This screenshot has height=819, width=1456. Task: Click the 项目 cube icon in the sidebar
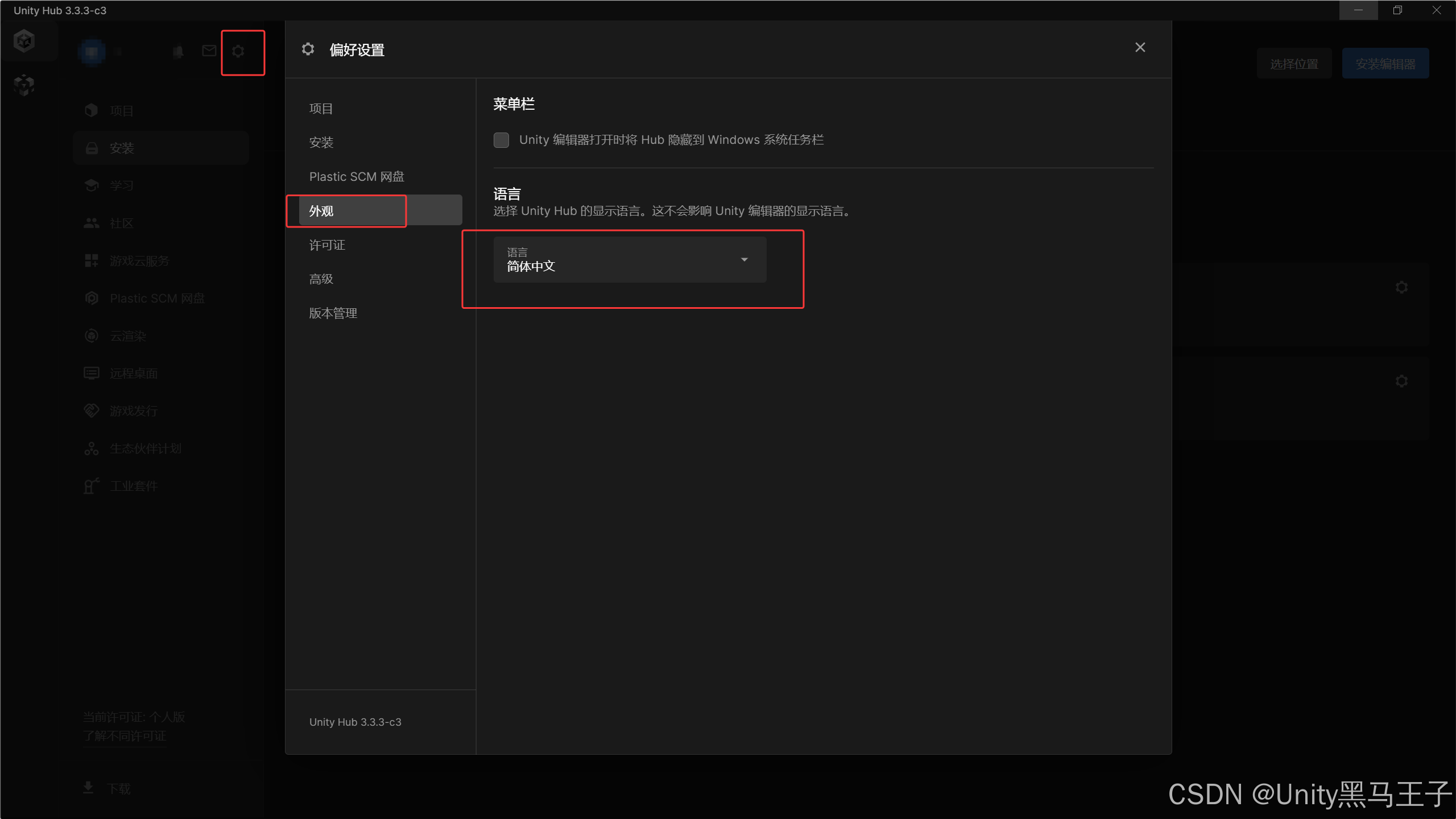(91, 110)
